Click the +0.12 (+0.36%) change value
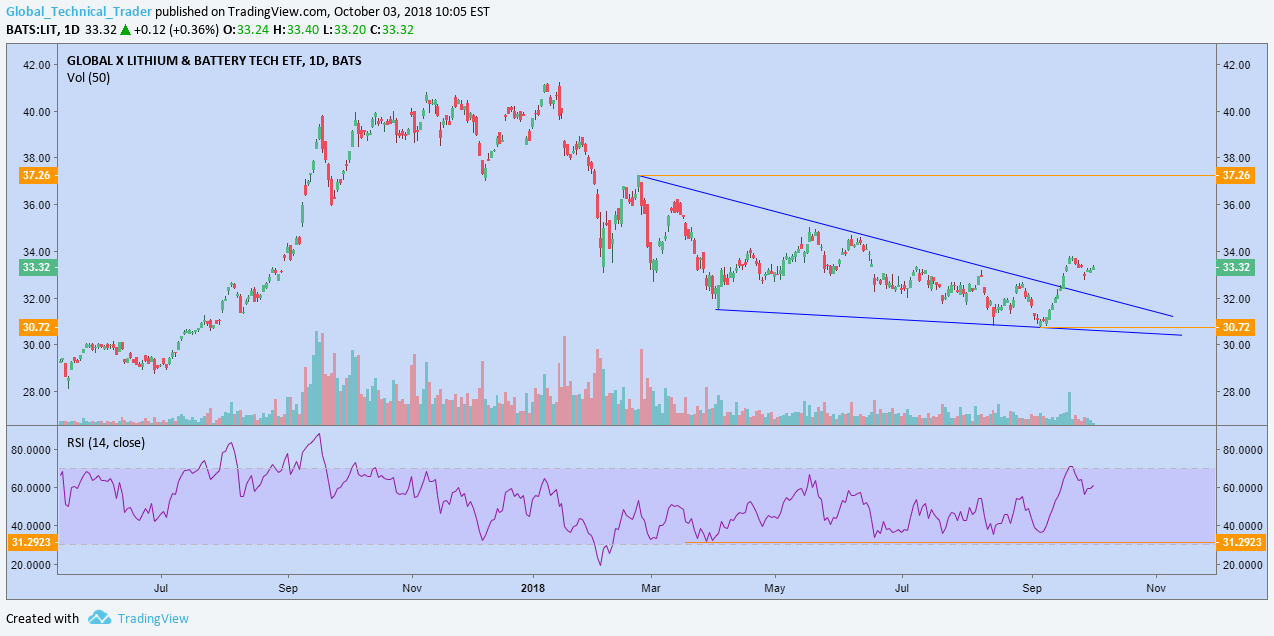 pyautogui.click(x=177, y=29)
